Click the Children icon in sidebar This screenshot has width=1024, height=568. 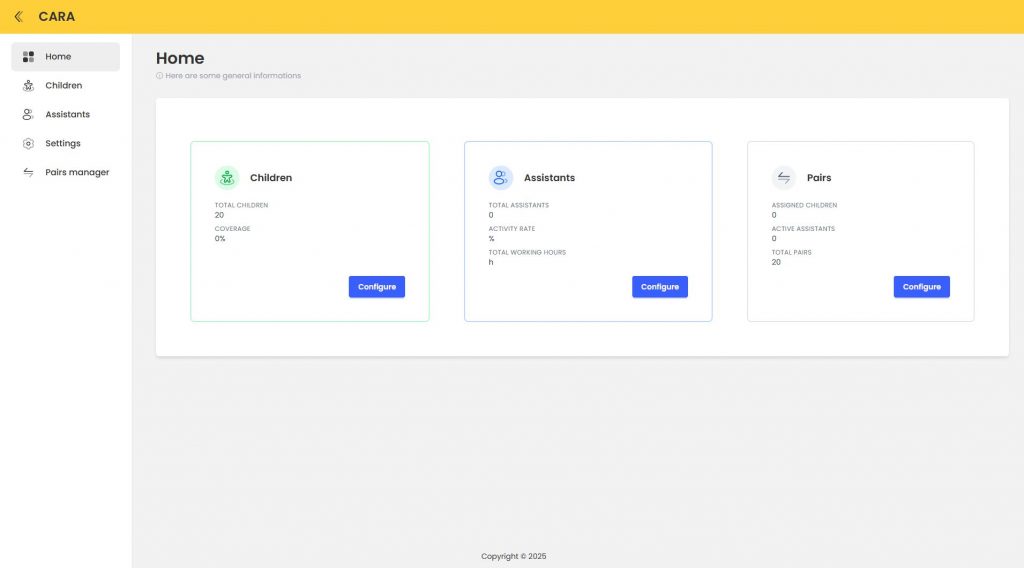(28, 86)
